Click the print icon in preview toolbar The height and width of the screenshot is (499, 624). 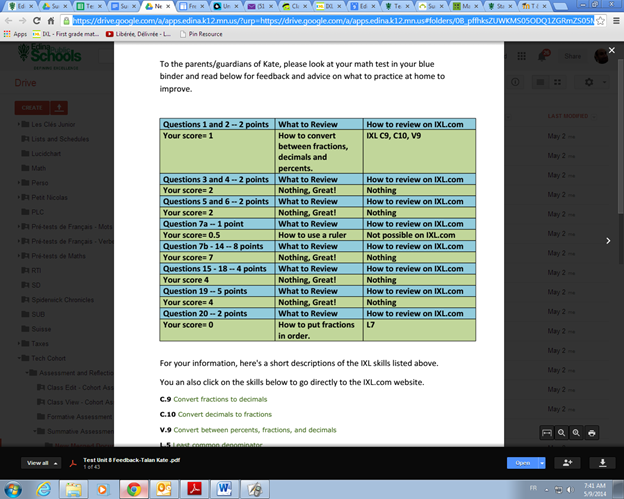pyautogui.click(x=592, y=433)
